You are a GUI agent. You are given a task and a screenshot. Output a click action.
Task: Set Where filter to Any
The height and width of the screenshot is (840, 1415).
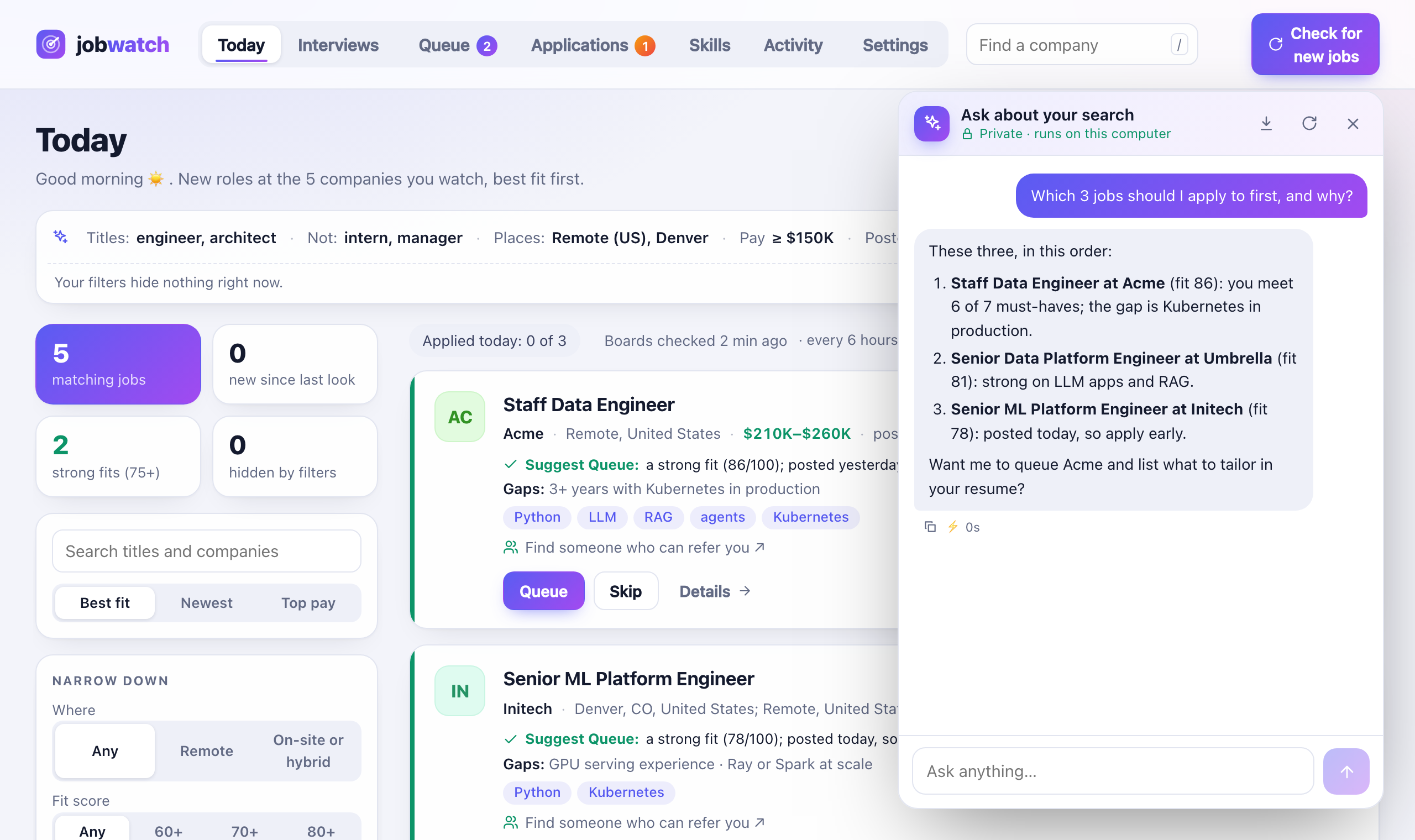[104, 750]
